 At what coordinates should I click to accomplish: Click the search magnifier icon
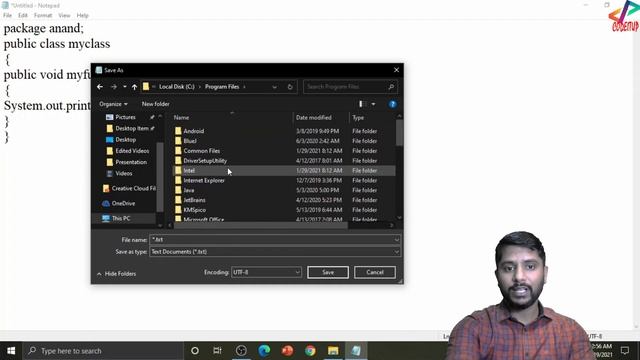point(391,87)
